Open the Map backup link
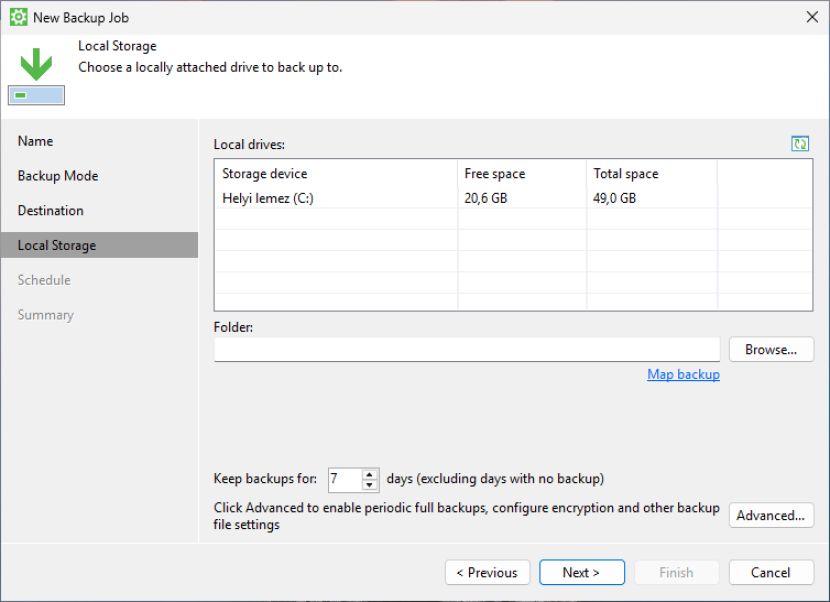Screen dimensions: 830x602 [x=683, y=374]
